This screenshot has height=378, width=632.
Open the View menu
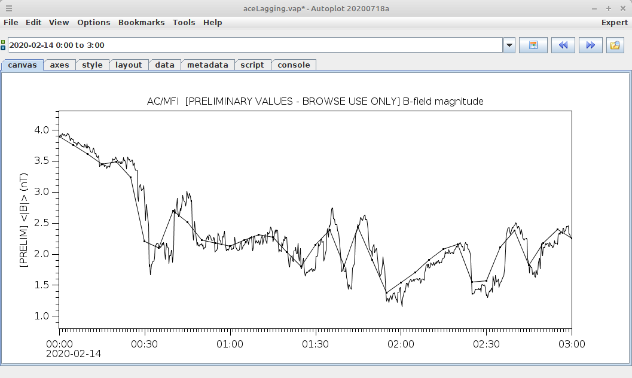click(59, 22)
